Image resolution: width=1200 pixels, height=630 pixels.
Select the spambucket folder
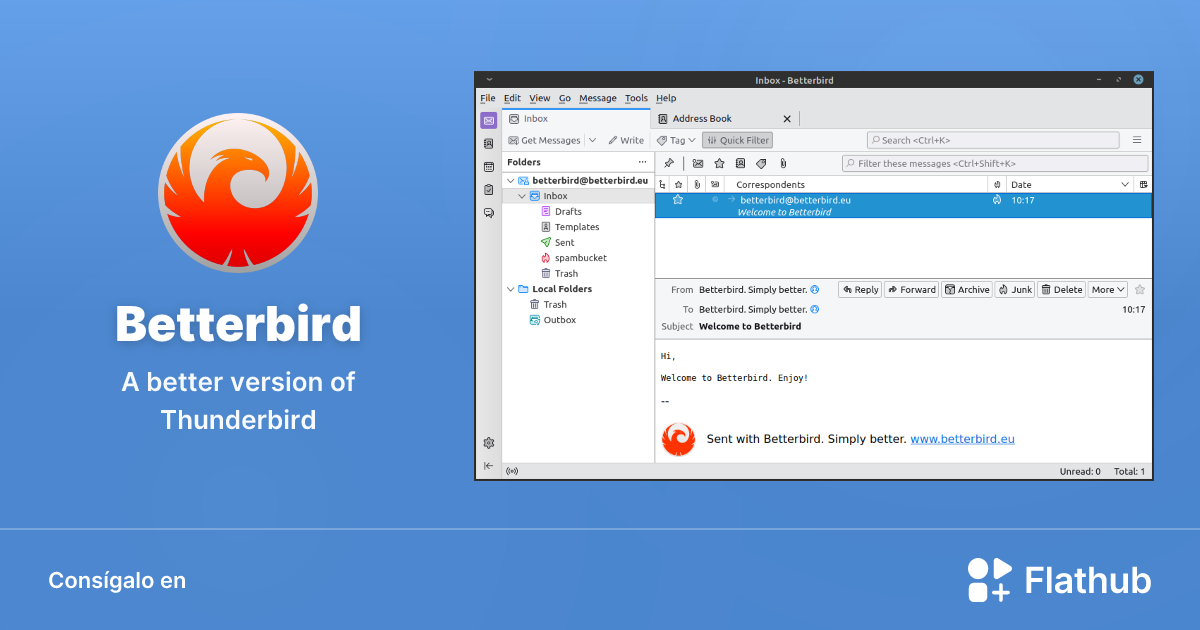point(574,258)
